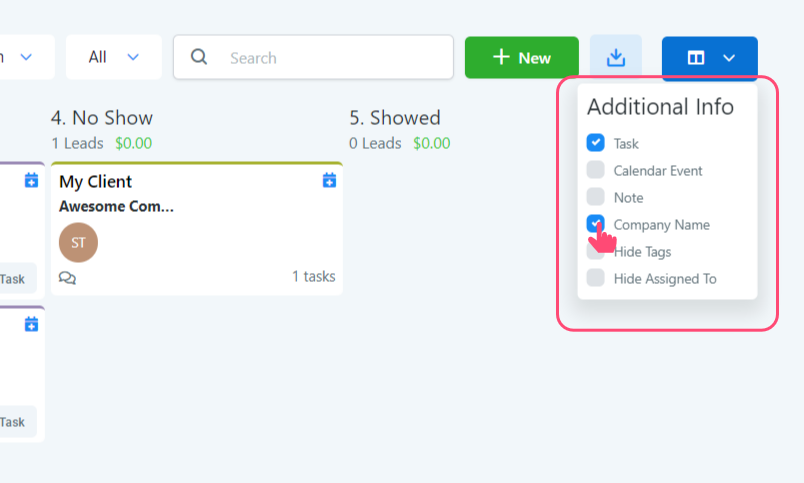Click the New button
804x483 pixels.
pos(522,57)
